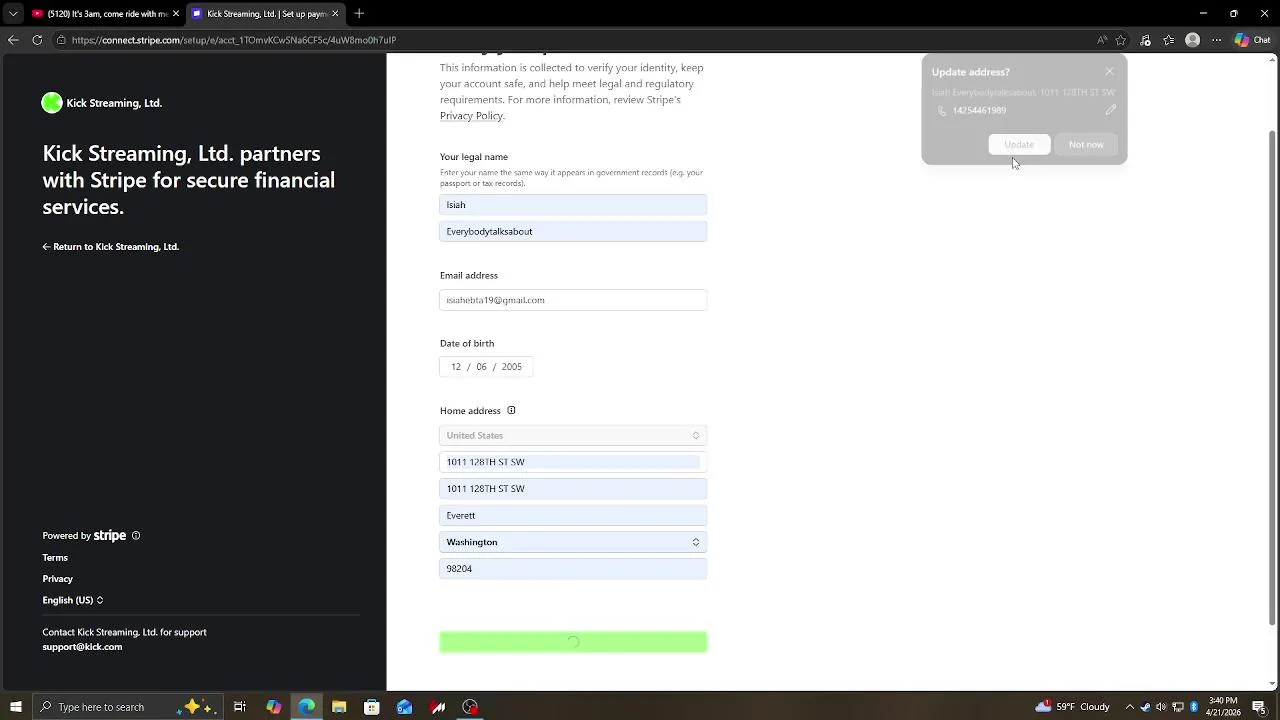Click the Email address field
This screenshot has width=1280, height=720.
point(573,300)
